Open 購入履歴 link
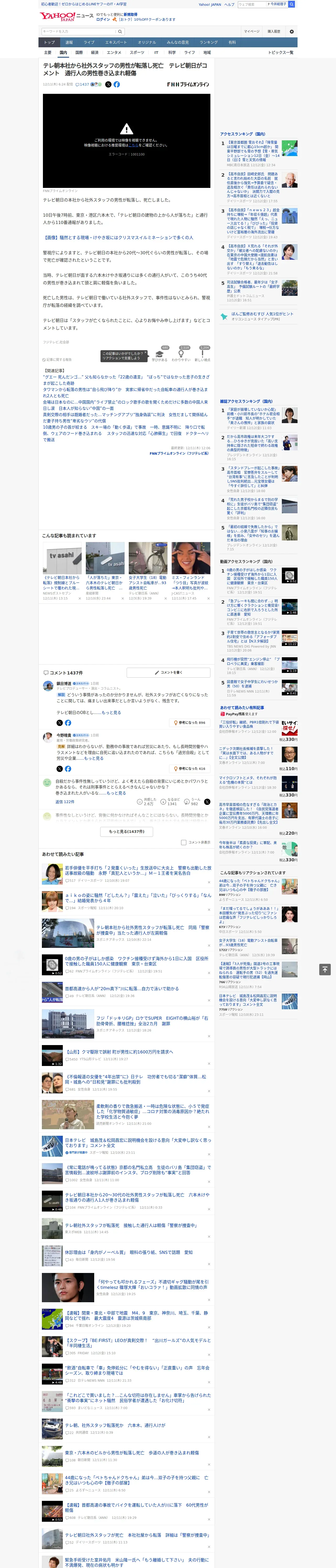 (x=274, y=32)
